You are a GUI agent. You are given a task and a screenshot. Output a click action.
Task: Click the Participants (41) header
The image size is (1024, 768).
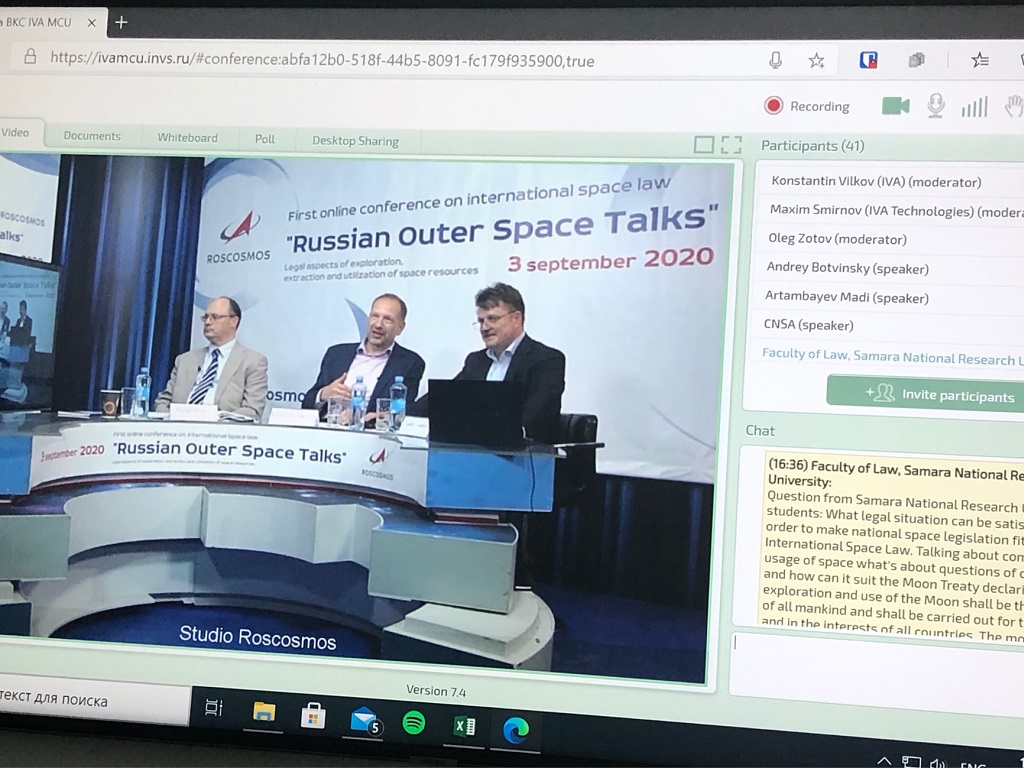point(812,146)
